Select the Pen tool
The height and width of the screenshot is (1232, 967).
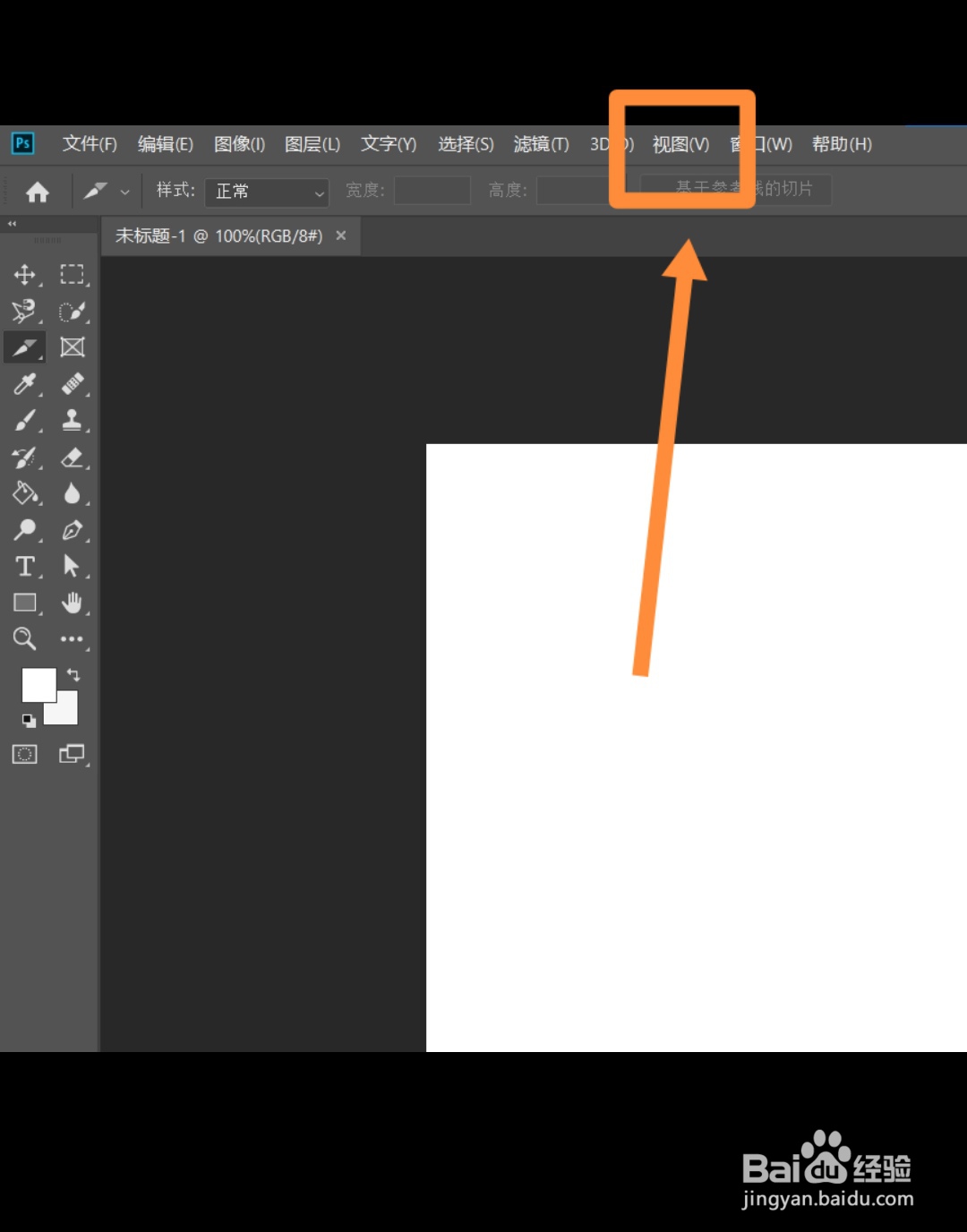73,530
